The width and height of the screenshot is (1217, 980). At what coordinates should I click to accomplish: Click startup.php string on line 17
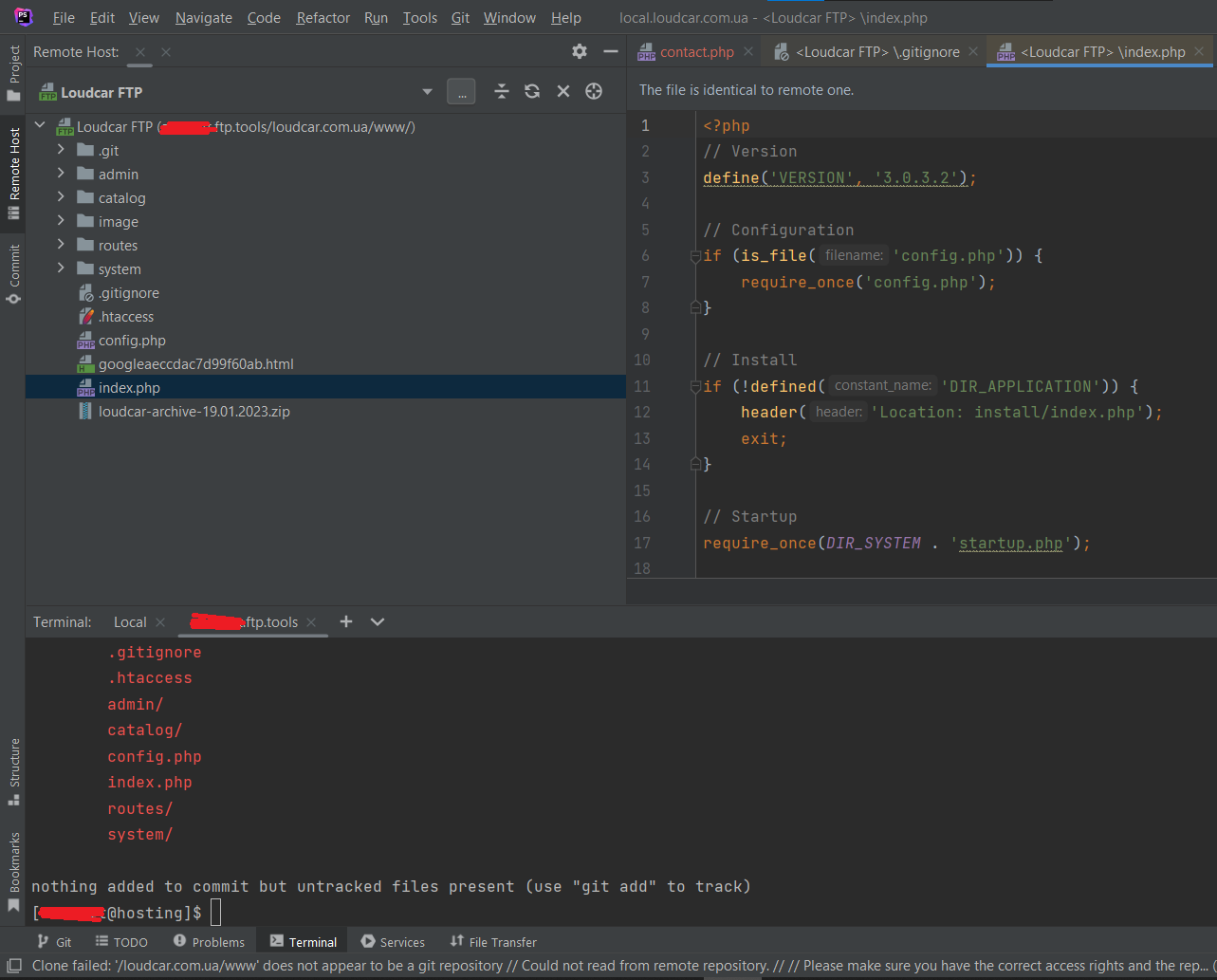click(1011, 543)
